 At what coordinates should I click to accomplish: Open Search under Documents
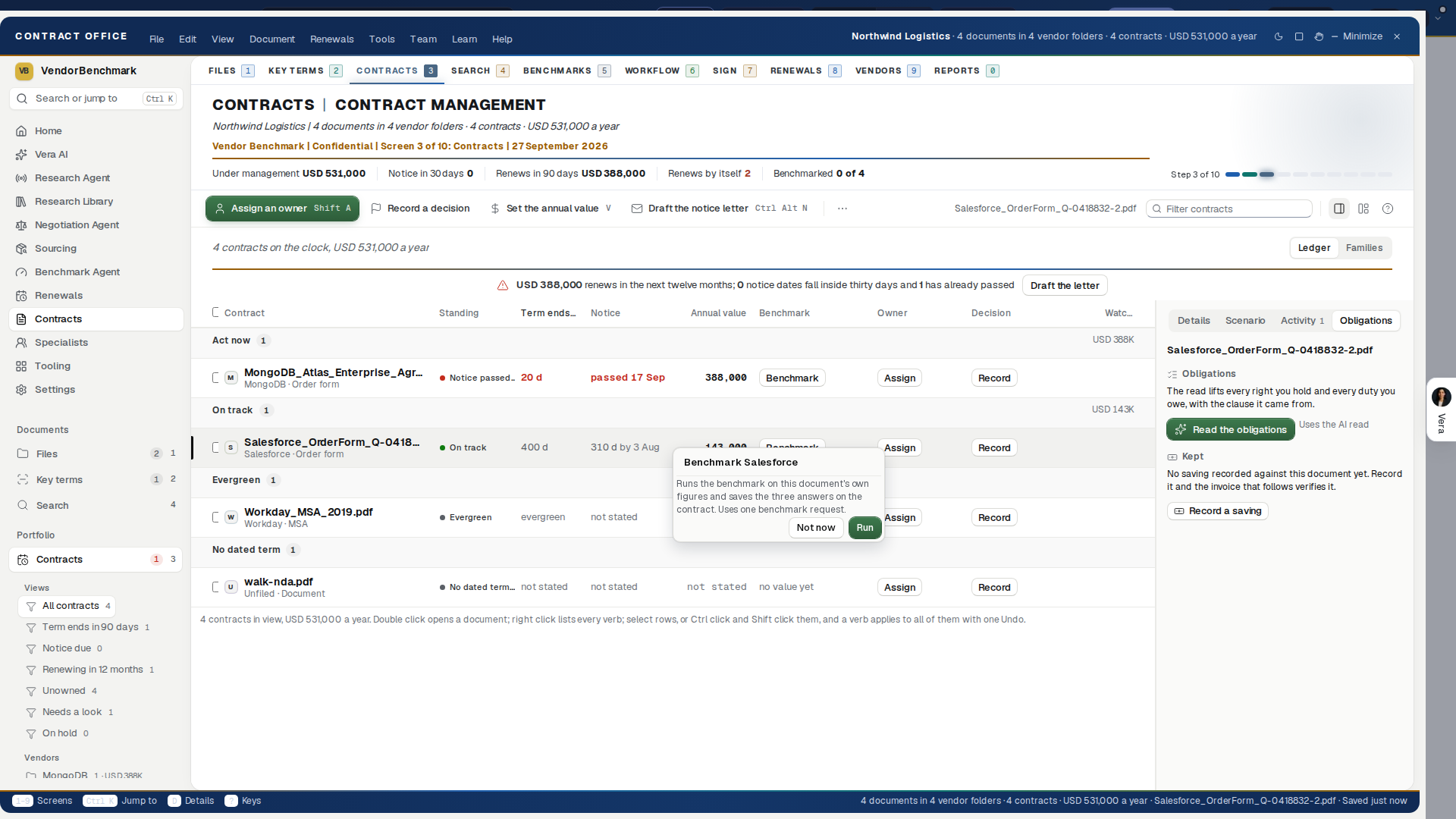96,506
